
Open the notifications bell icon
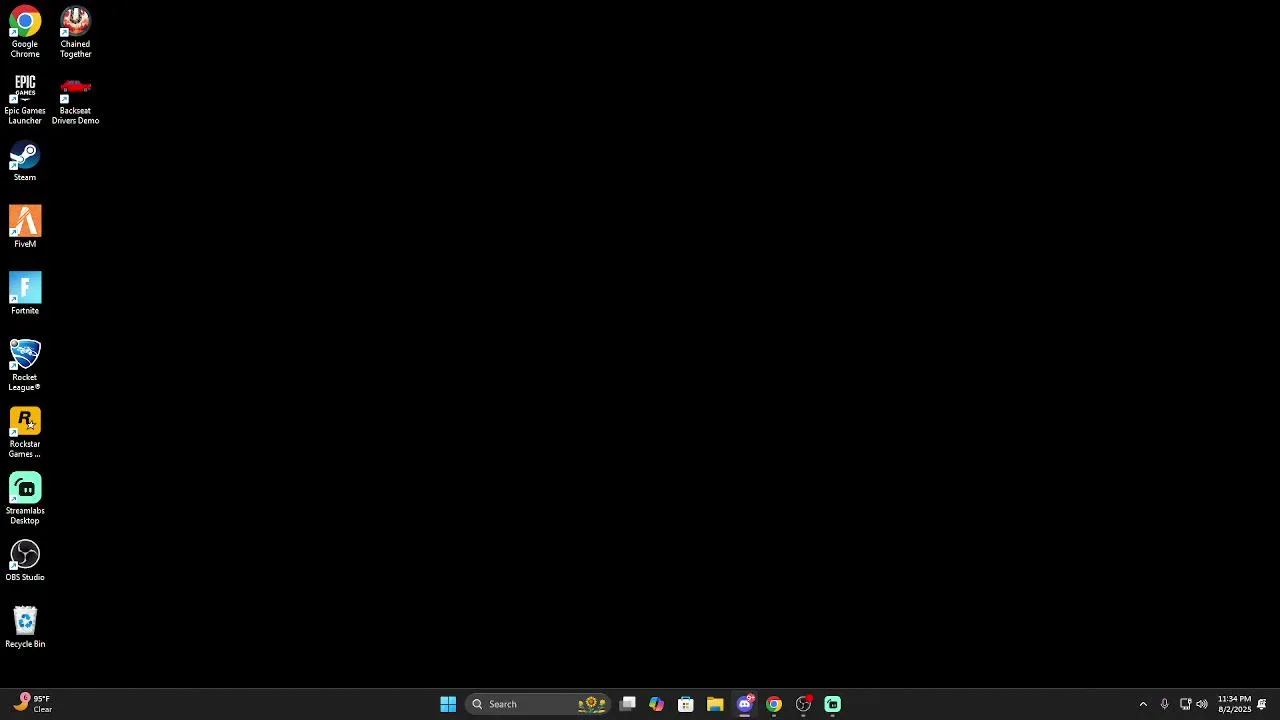(x=1262, y=704)
